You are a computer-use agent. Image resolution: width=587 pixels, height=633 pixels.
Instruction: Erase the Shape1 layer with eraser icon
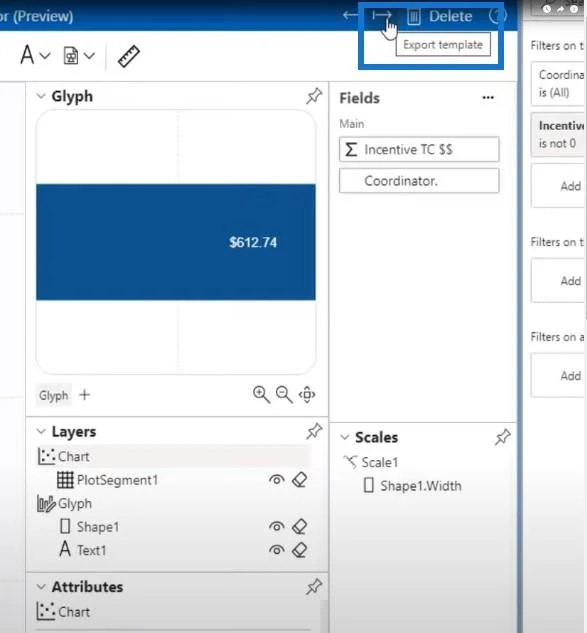point(299,526)
